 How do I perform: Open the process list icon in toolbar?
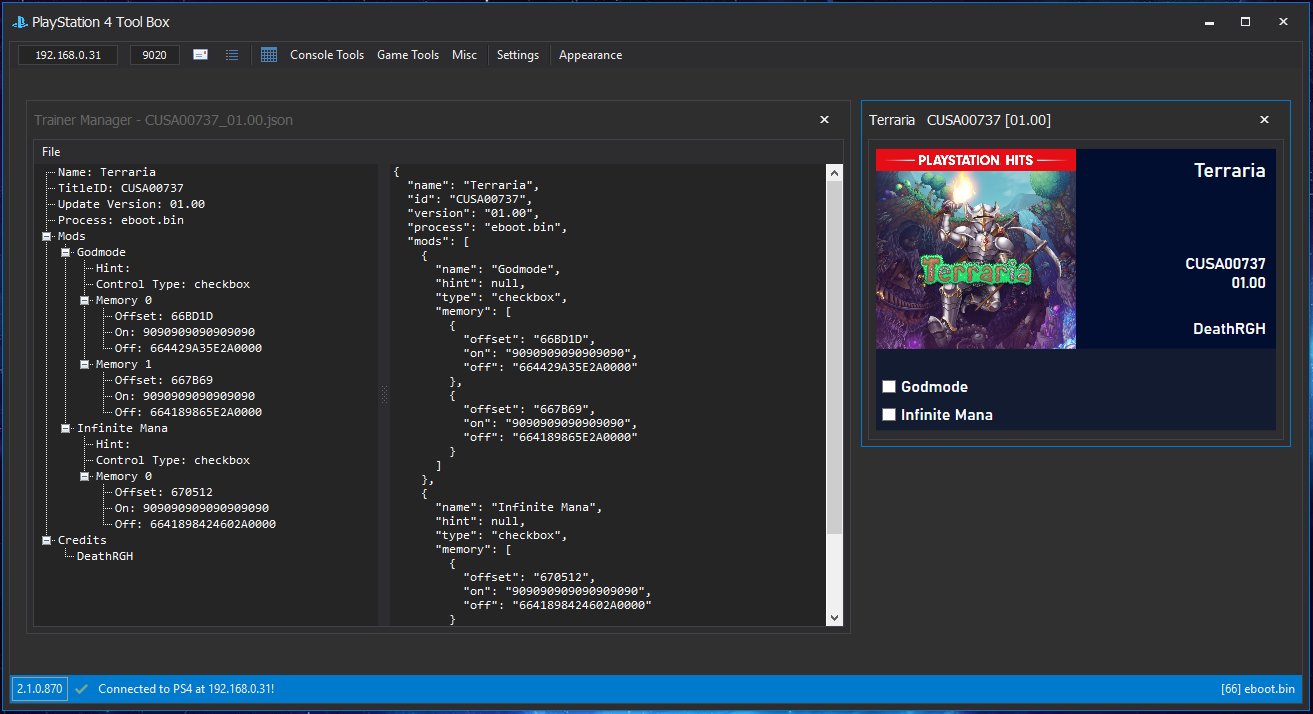click(232, 55)
